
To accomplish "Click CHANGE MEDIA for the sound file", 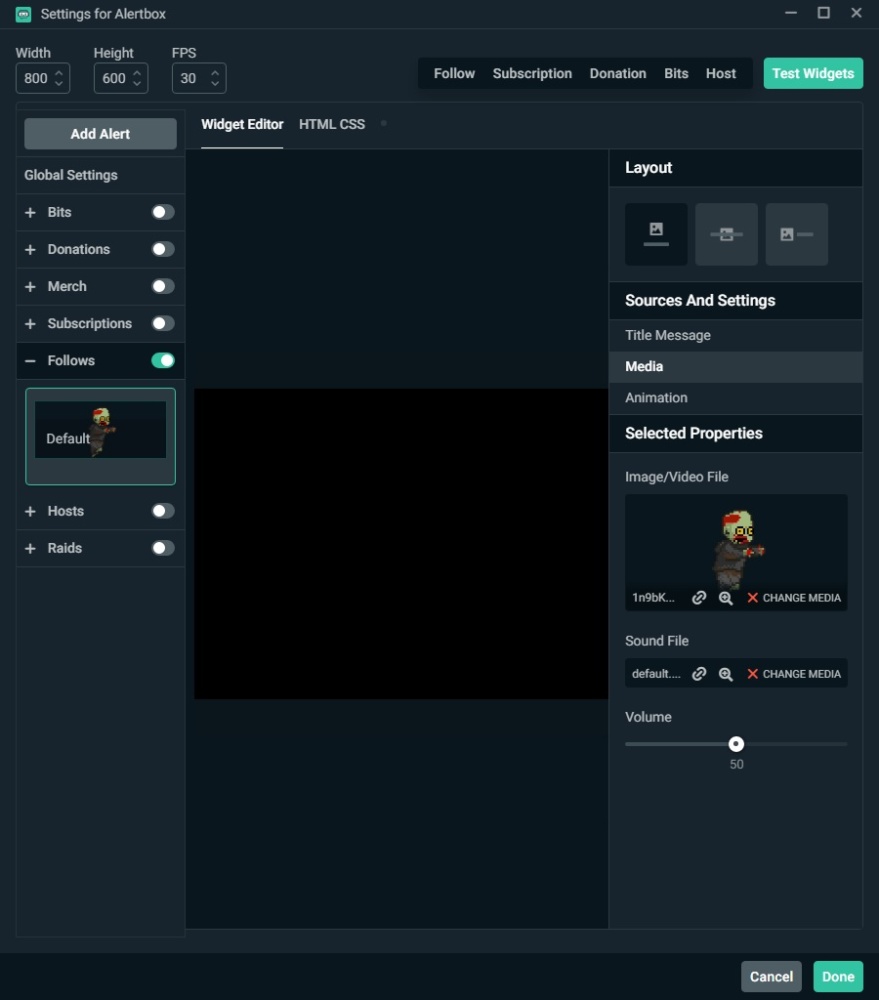I will [801, 674].
